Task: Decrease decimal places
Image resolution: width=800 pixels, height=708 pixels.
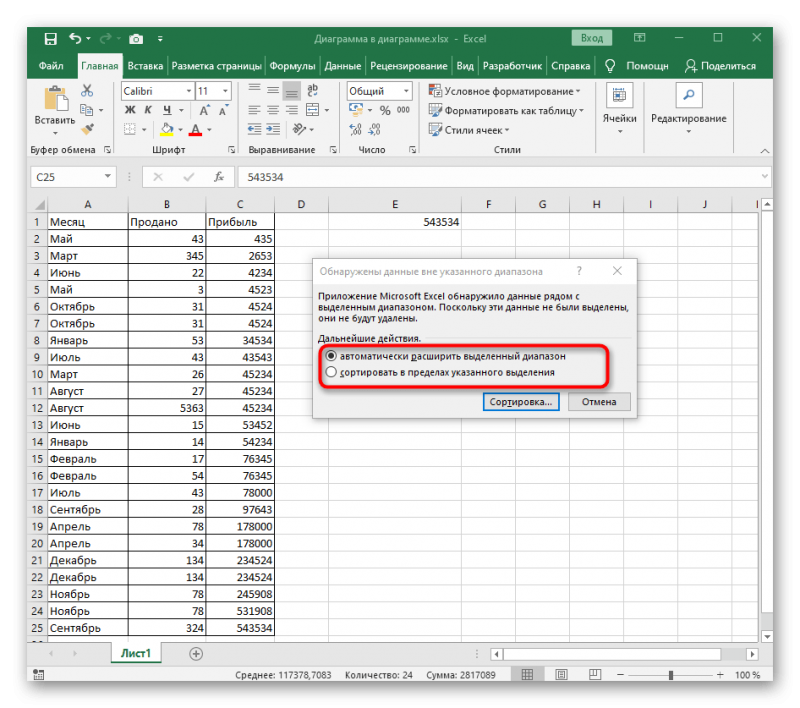Action: [x=374, y=130]
